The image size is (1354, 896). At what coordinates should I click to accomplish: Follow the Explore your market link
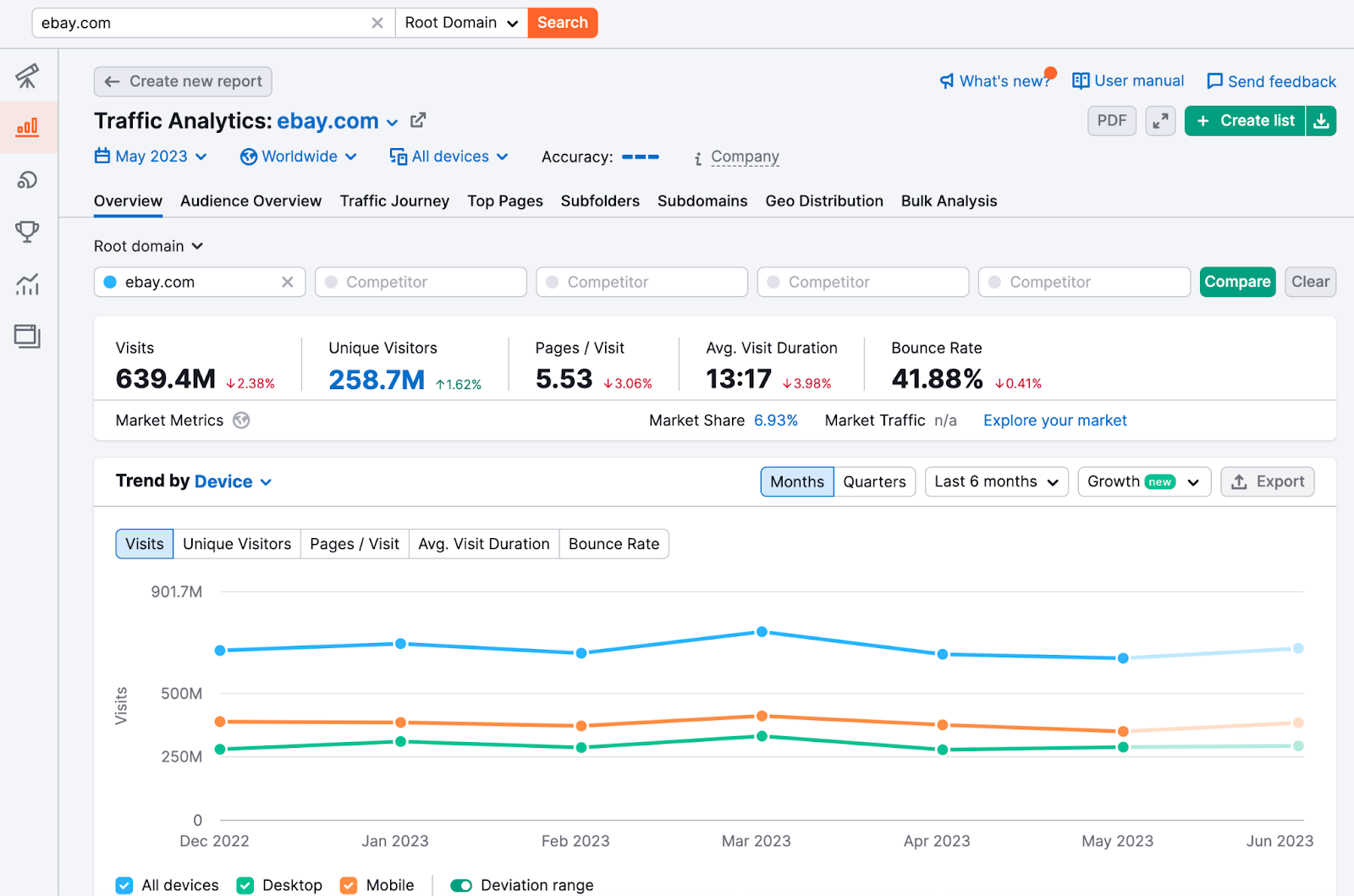[1054, 421]
